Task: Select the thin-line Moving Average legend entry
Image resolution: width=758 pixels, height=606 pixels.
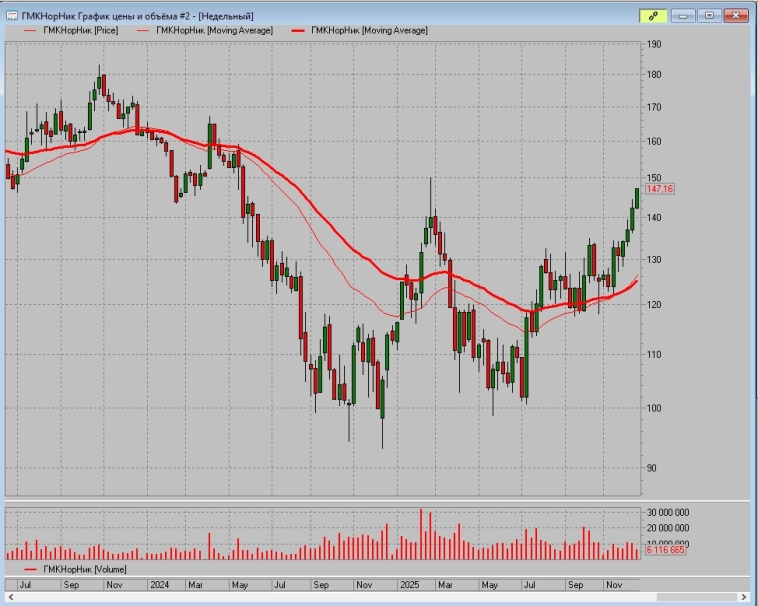Action: [205, 30]
